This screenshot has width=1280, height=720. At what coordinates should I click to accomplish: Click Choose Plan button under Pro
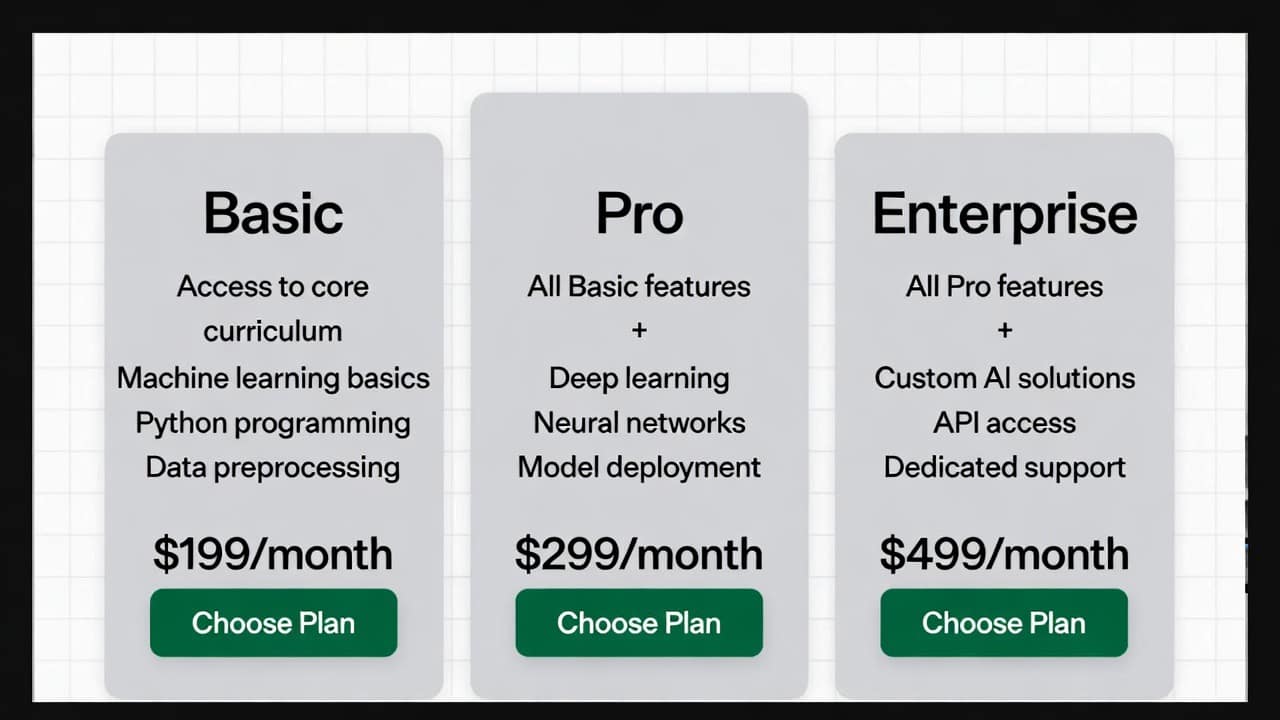(639, 623)
